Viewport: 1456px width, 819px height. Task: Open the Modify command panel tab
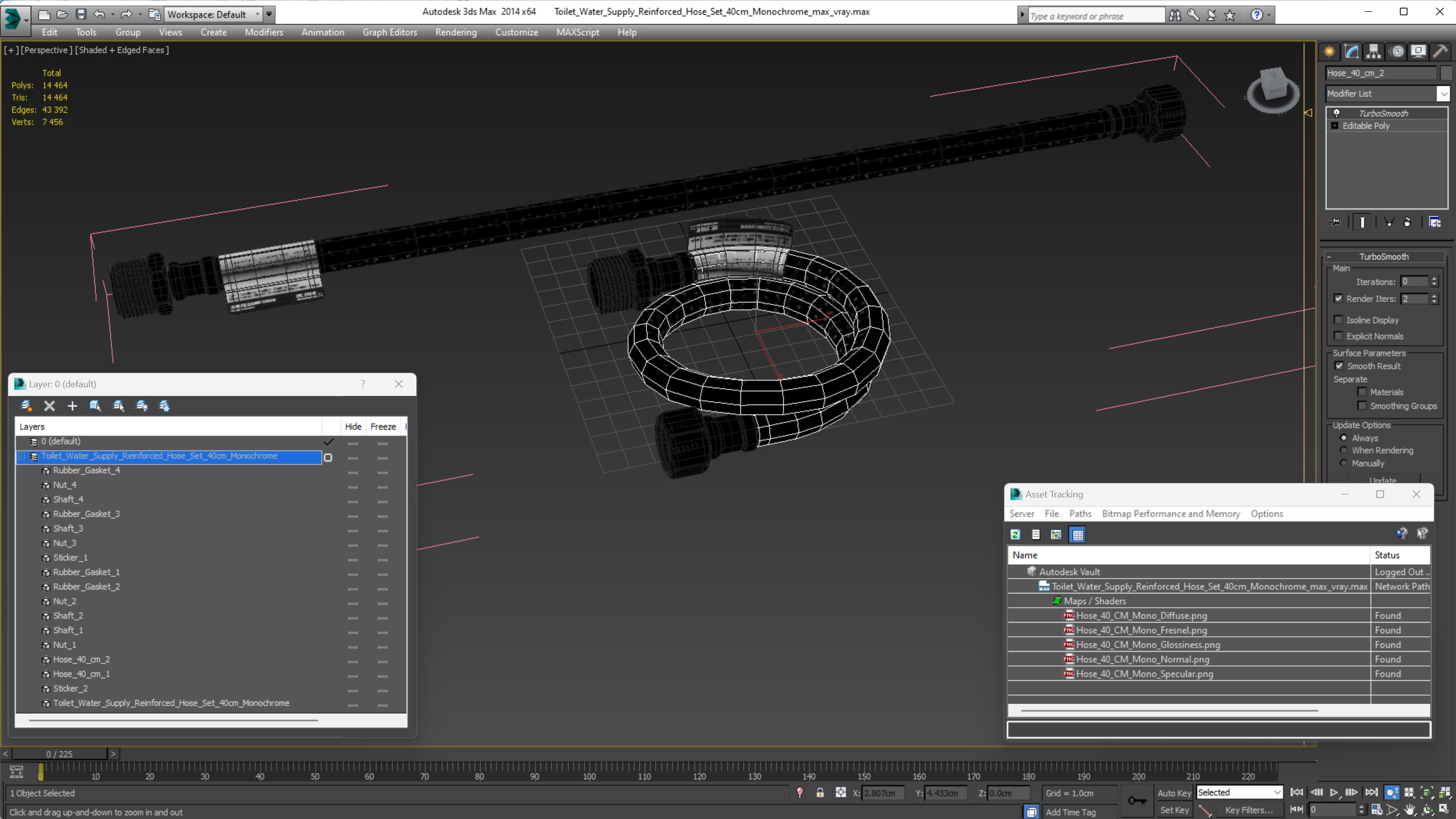[x=1351, y=52]
